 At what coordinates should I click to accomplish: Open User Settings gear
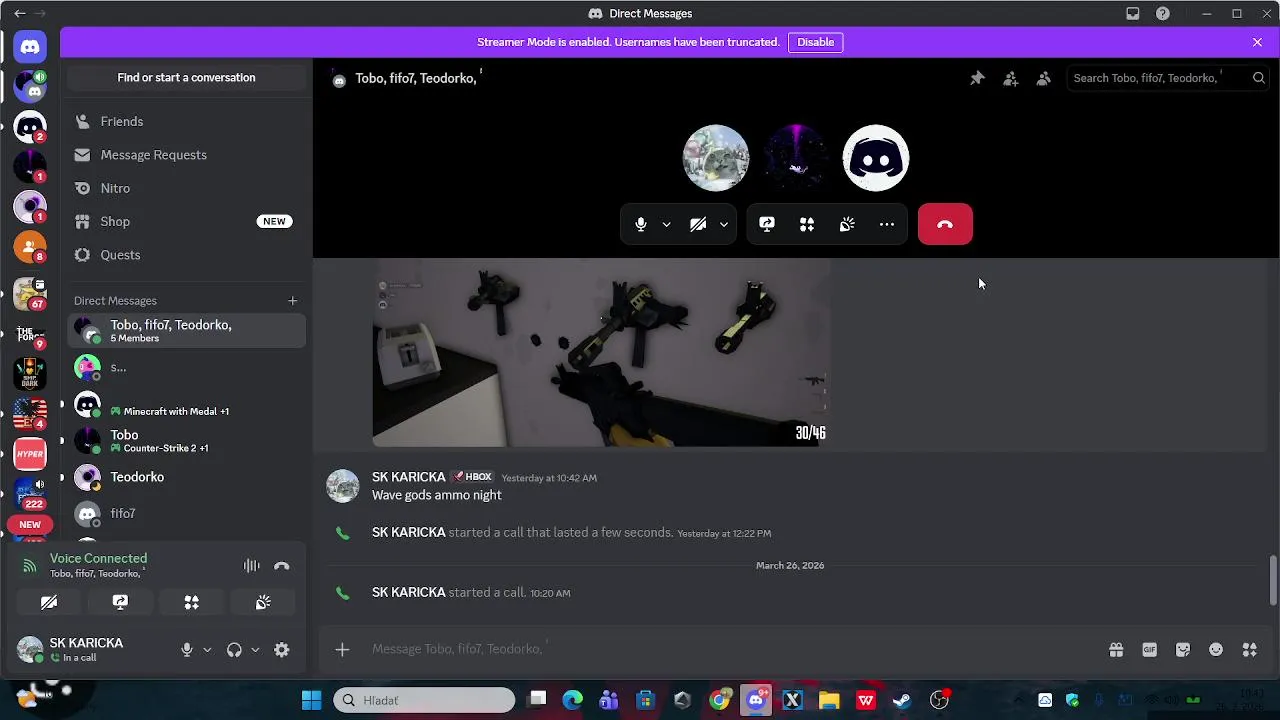282,650
